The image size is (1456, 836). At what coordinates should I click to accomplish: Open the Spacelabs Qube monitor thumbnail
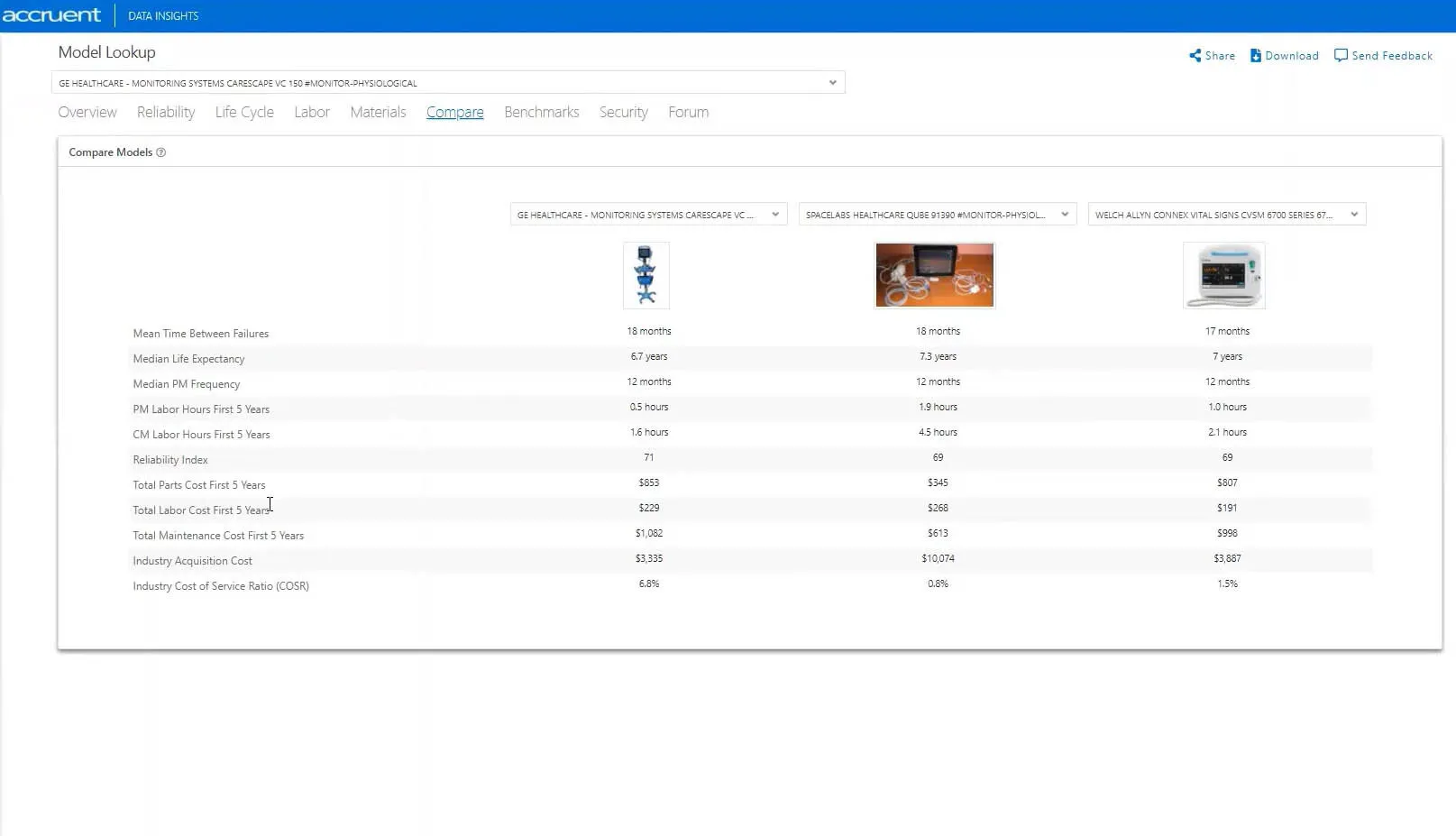(x=934, y=276)
